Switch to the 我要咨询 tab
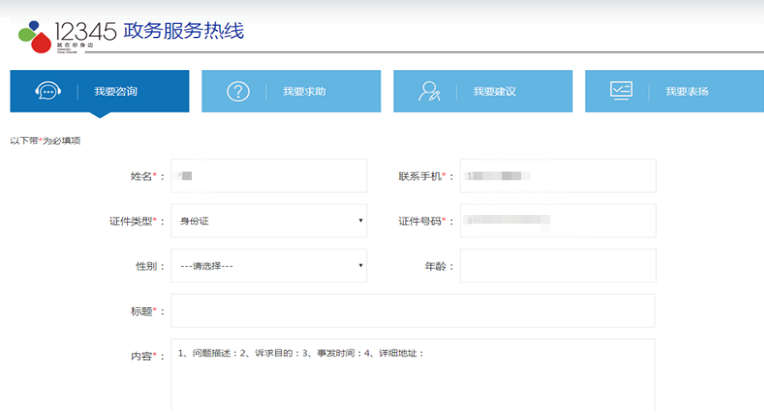Viewport: 764px width, 418px height. tap(99, 91)
